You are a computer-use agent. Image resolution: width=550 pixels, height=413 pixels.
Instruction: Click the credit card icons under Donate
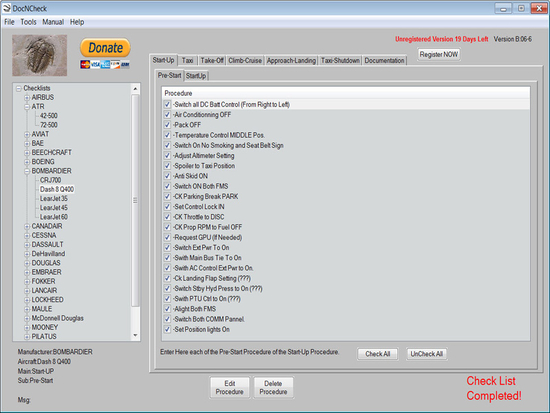pos(105,65)
